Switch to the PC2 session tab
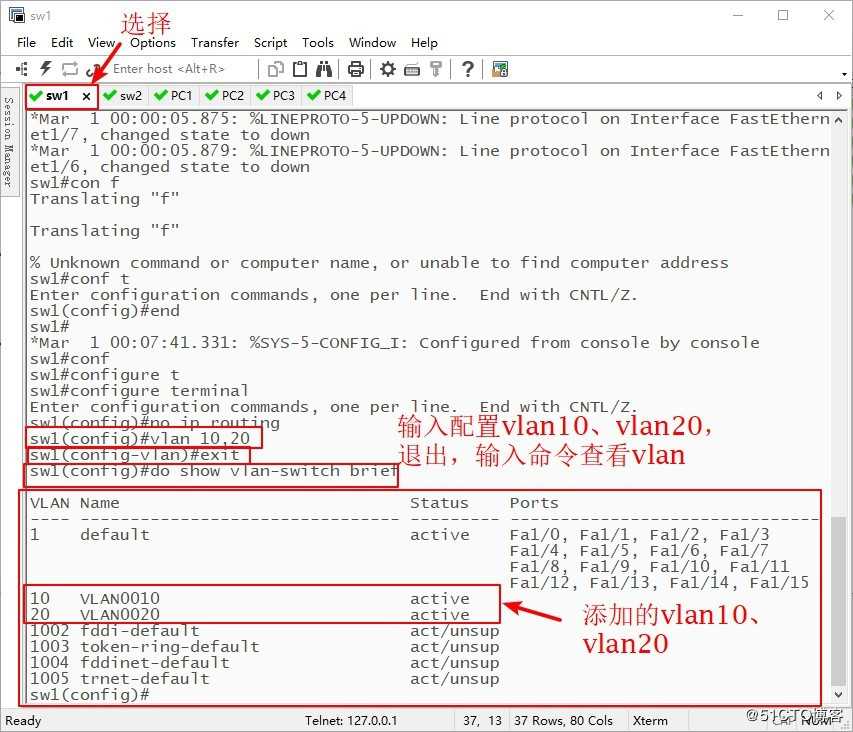The height and width of the screenshot is (732, 853). pyautogui.click(x=225, y=96)
